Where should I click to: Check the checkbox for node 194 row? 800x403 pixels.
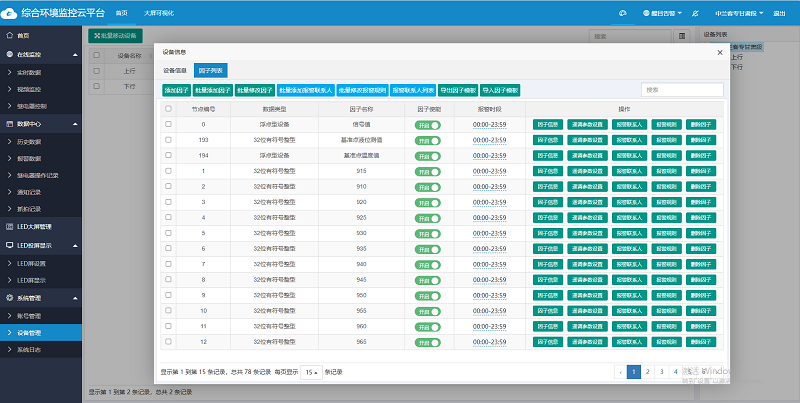(x=169, y=156)
